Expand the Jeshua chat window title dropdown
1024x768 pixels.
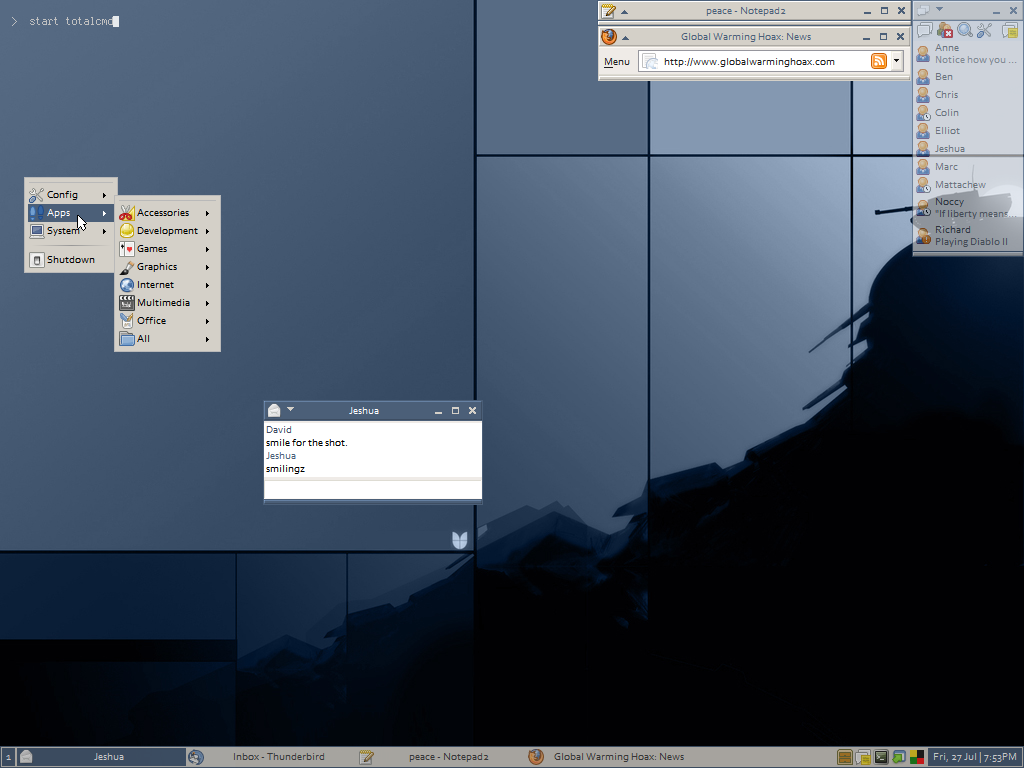coord(290,409)
